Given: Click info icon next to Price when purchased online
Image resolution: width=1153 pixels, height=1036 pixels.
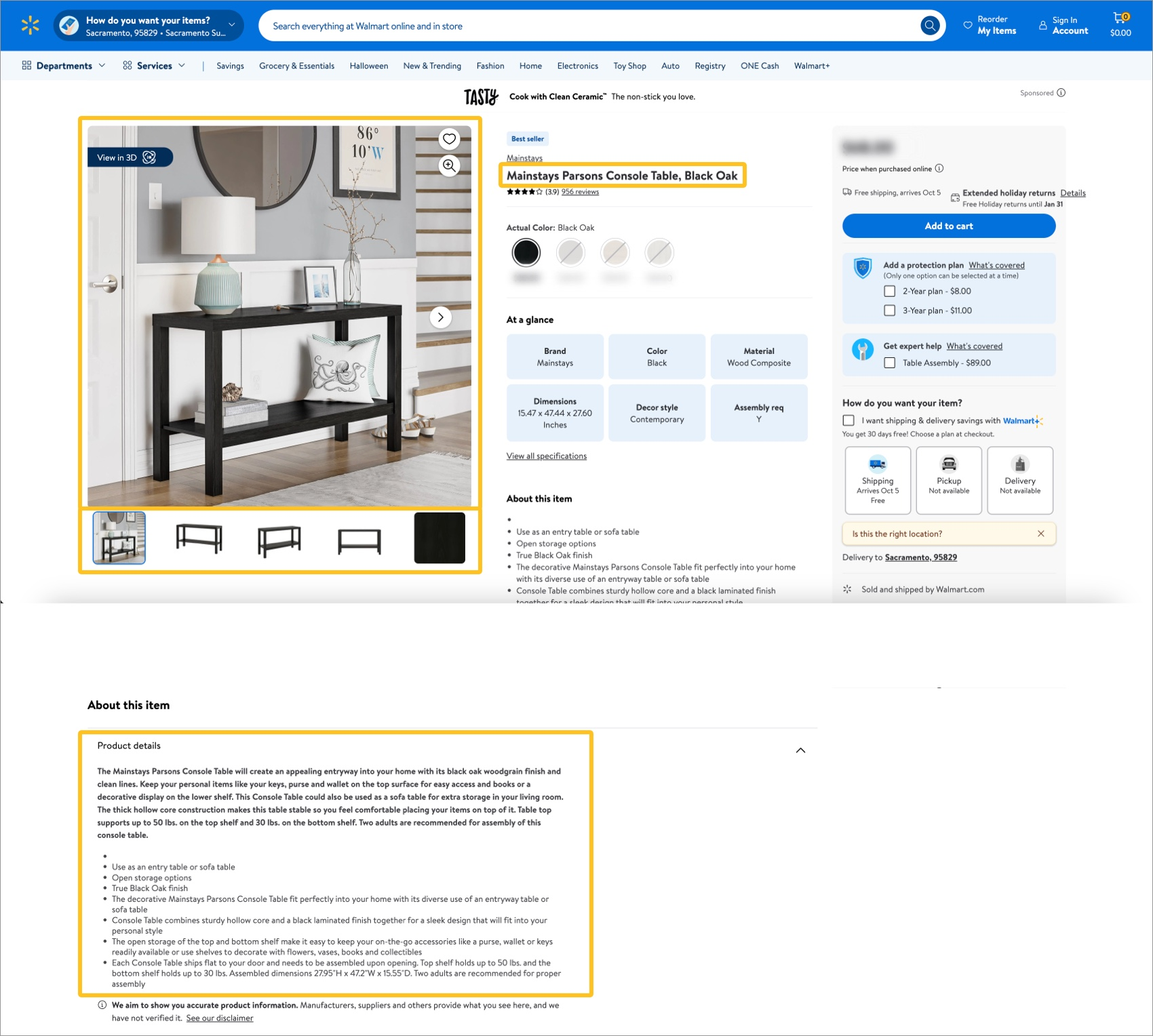Looking at the screenshot, I should click(939, 168).
